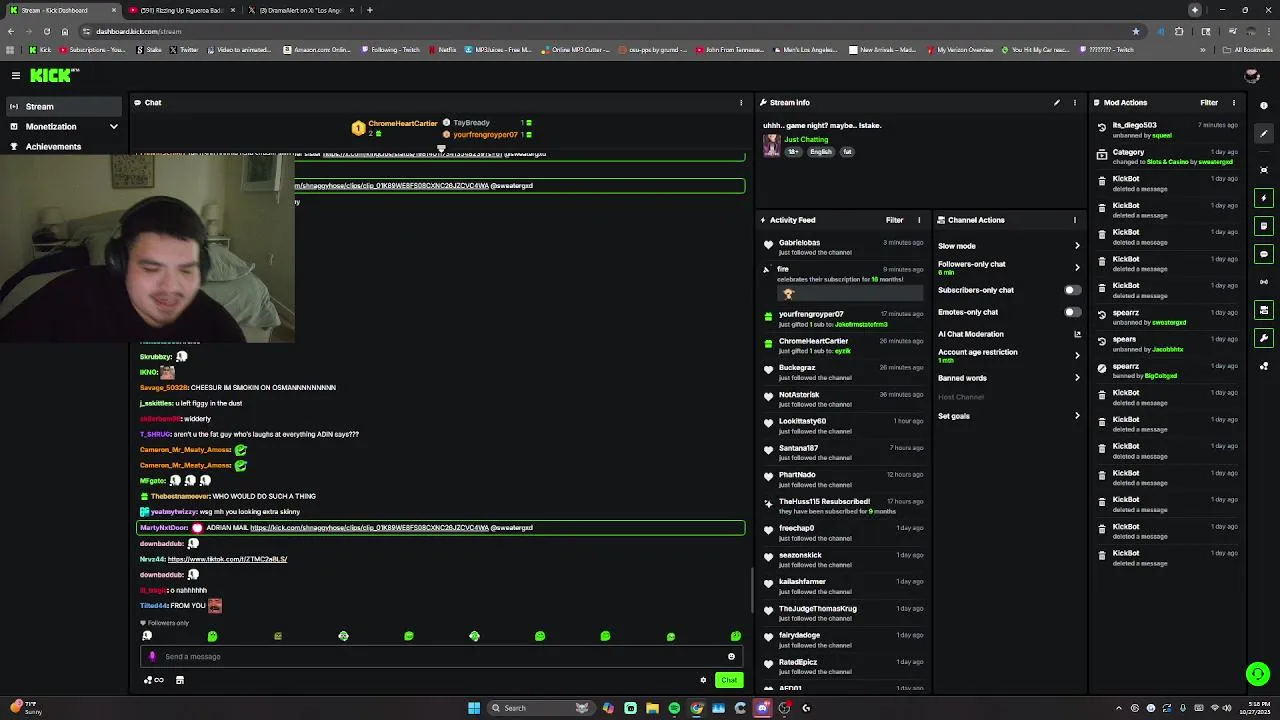Image resolution: width=1280 pixels, height=720 pixels.
Task: Open the ADRIAN MAIL clip link in chat
Action: tap(369, 528)
